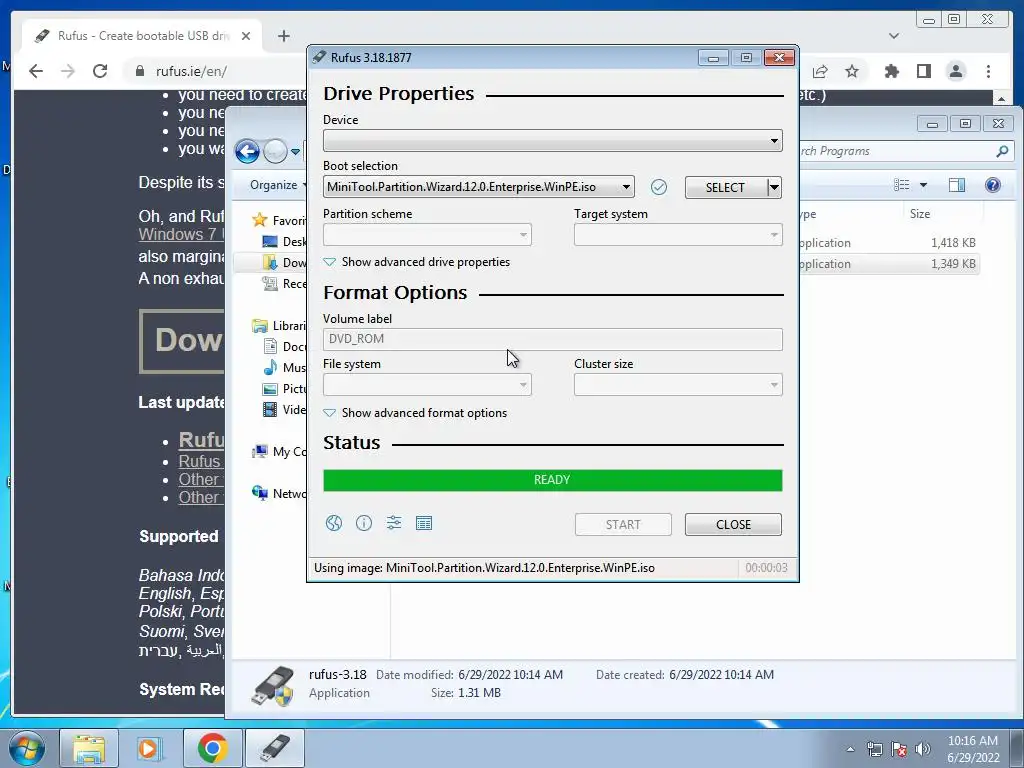Viewport: 1024px width, 768px height.
Task: Select Network in Explorer navigation pane
Action: 280,493
